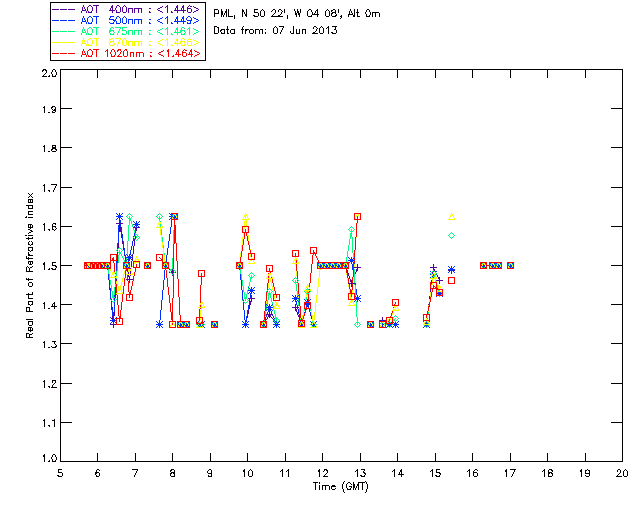The height and width of the screenshot is (512, 640).
Task: Click the x-axis tick label 12
Action: pos(322,473)
